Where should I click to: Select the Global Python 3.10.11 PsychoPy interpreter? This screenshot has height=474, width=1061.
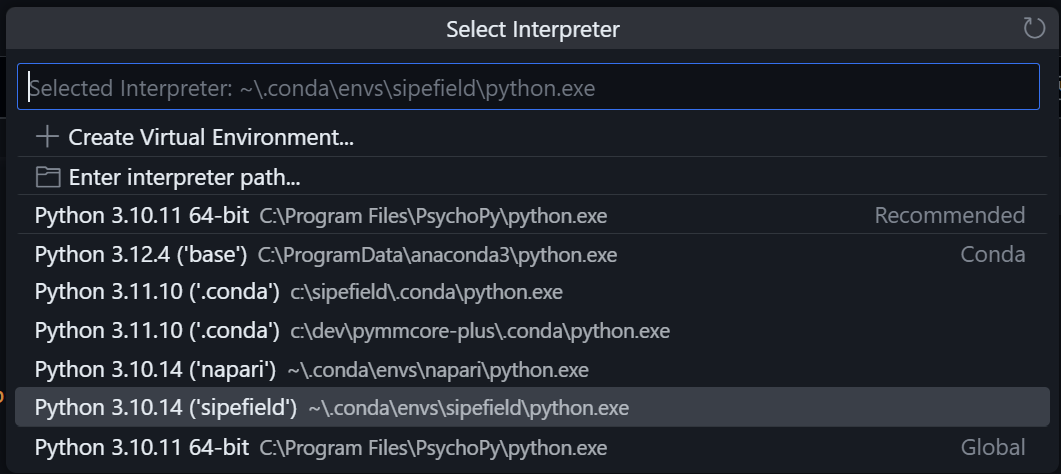pos(532,447)
